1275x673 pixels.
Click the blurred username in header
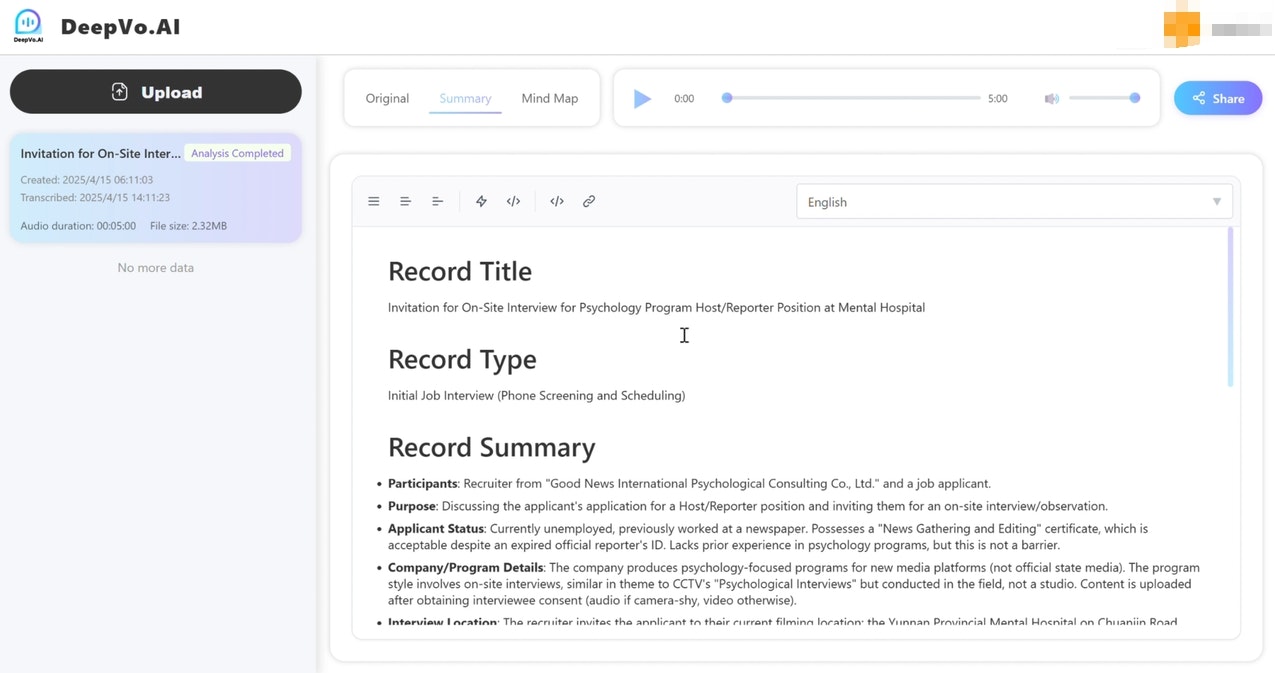[x=1241, y=29]
